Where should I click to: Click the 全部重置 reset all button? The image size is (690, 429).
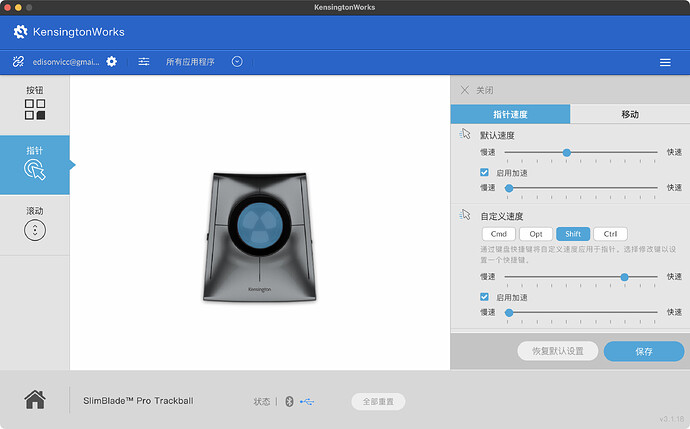tap(378, 401)
